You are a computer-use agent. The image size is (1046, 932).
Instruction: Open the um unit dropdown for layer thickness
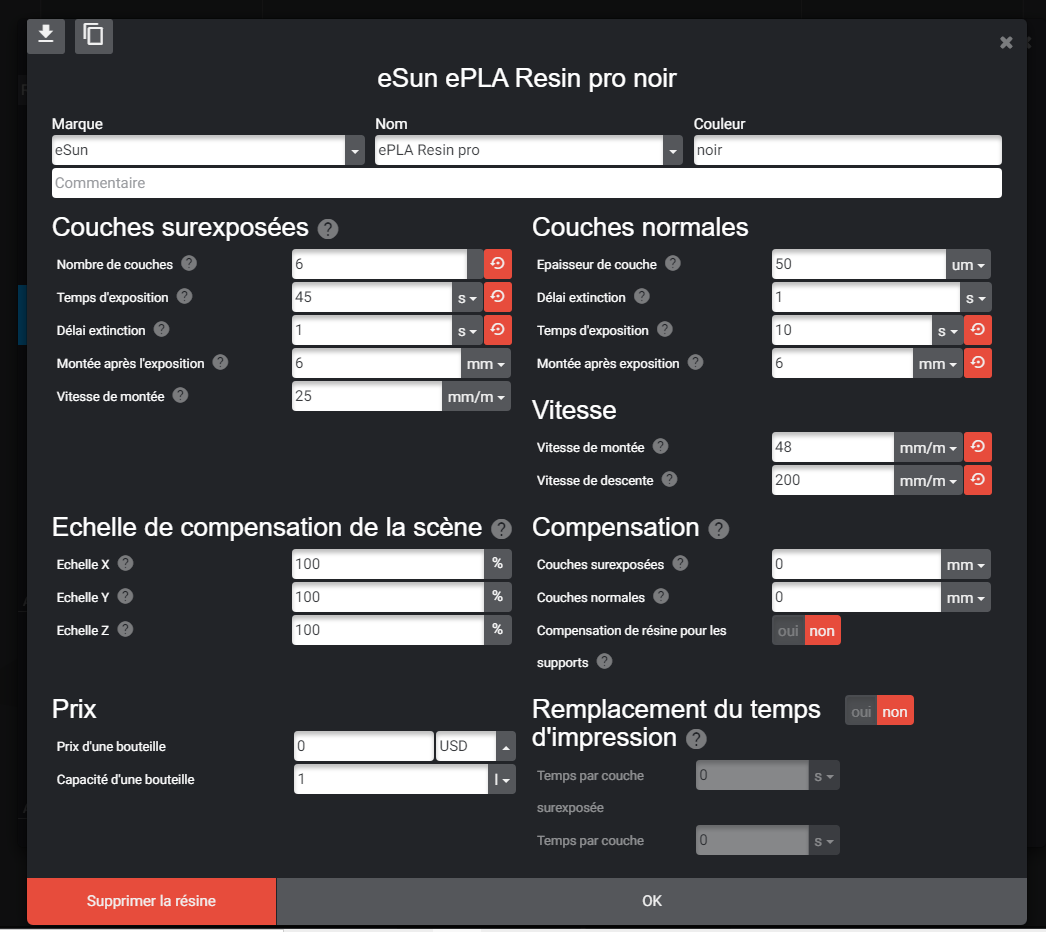click(968, 264)
